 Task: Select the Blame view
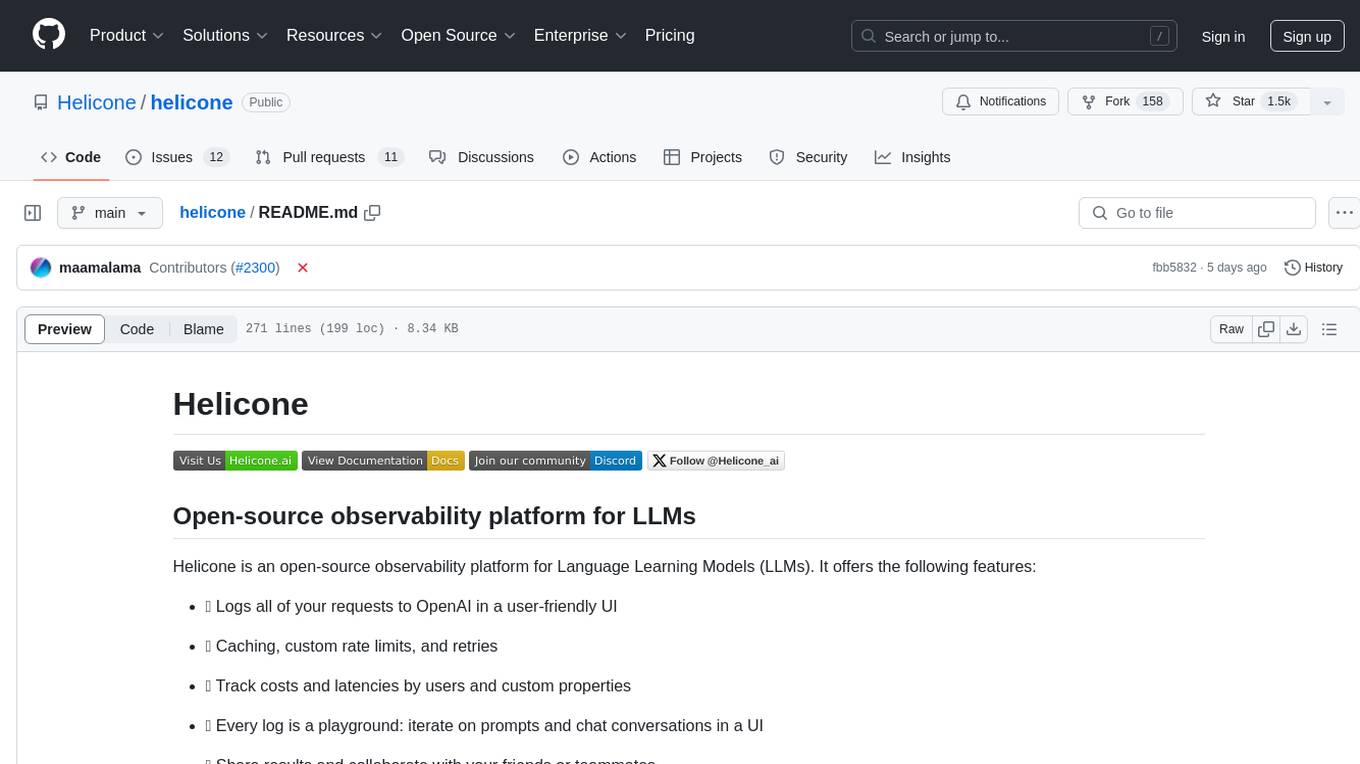[x=203, y=329]
